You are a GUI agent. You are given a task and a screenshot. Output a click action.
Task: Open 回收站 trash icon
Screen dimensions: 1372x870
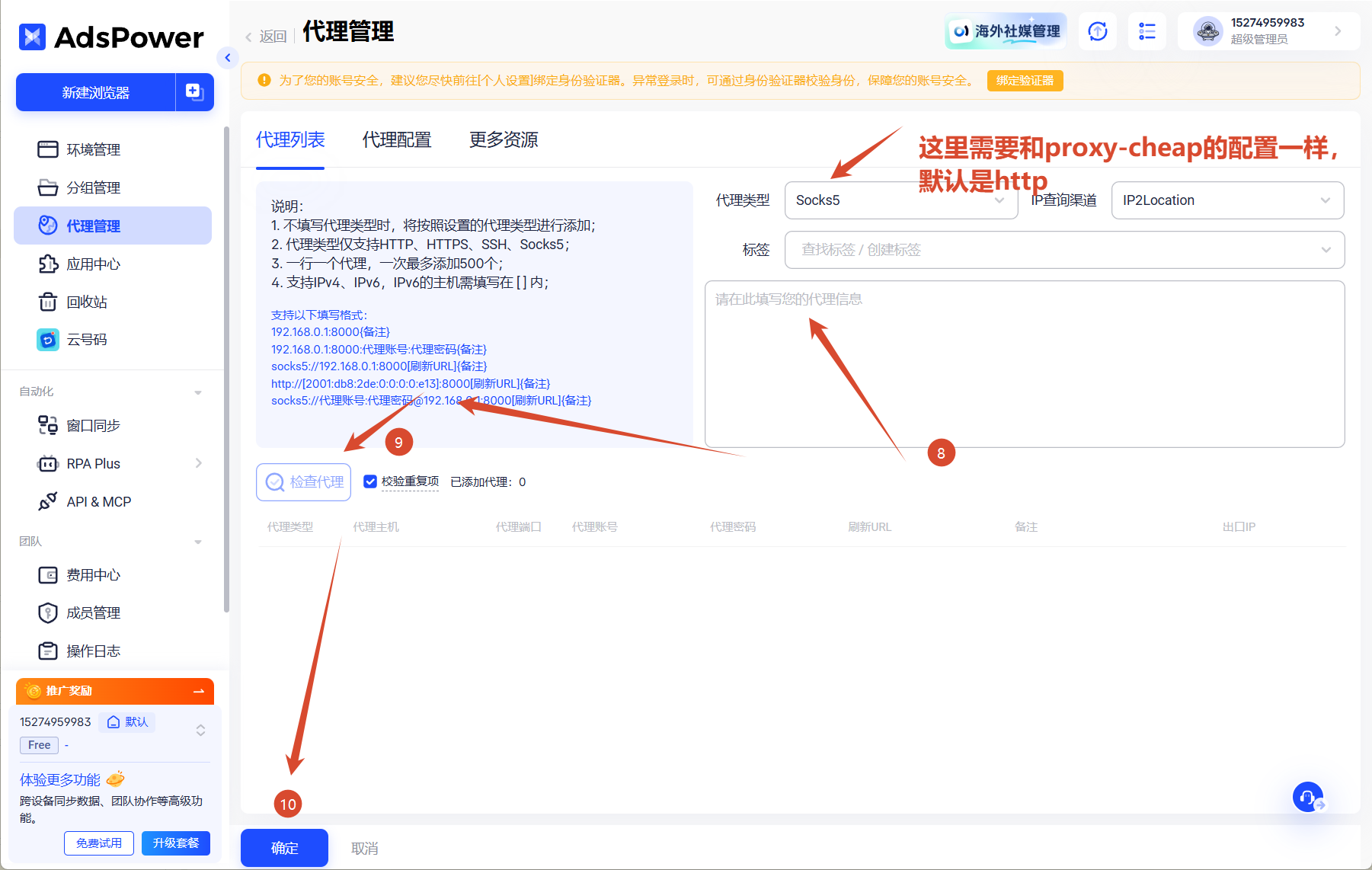point(48,302)
